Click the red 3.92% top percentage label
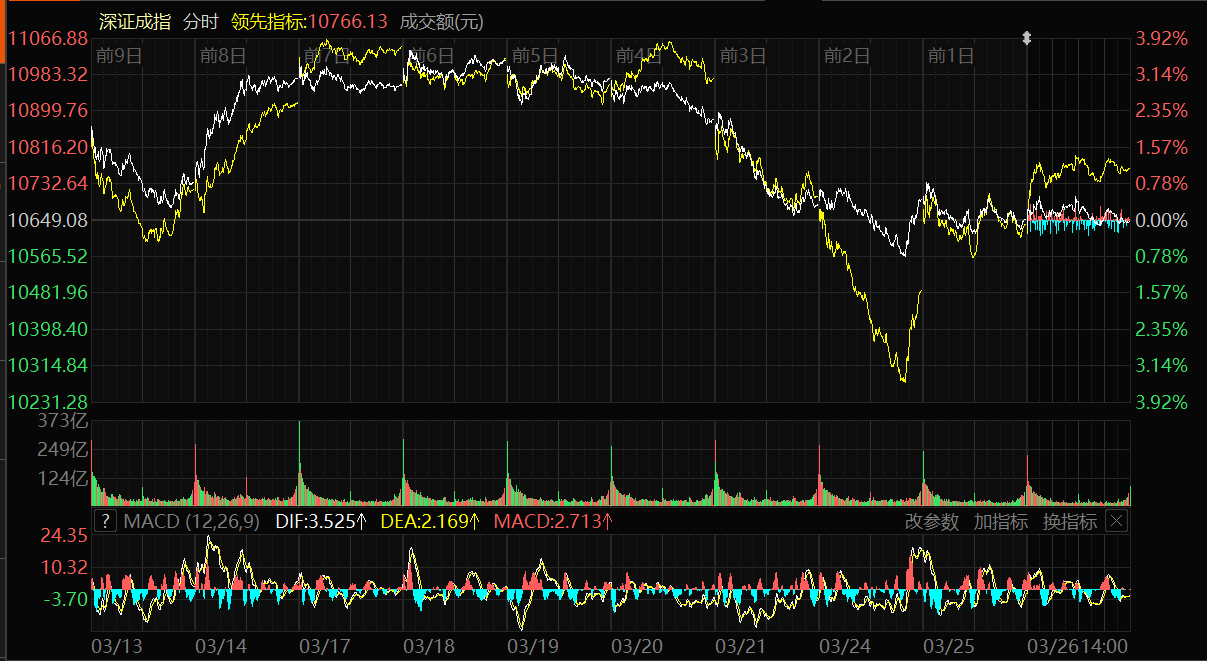This screenshot has height=661, width=1207. [x=1162, y=38]
